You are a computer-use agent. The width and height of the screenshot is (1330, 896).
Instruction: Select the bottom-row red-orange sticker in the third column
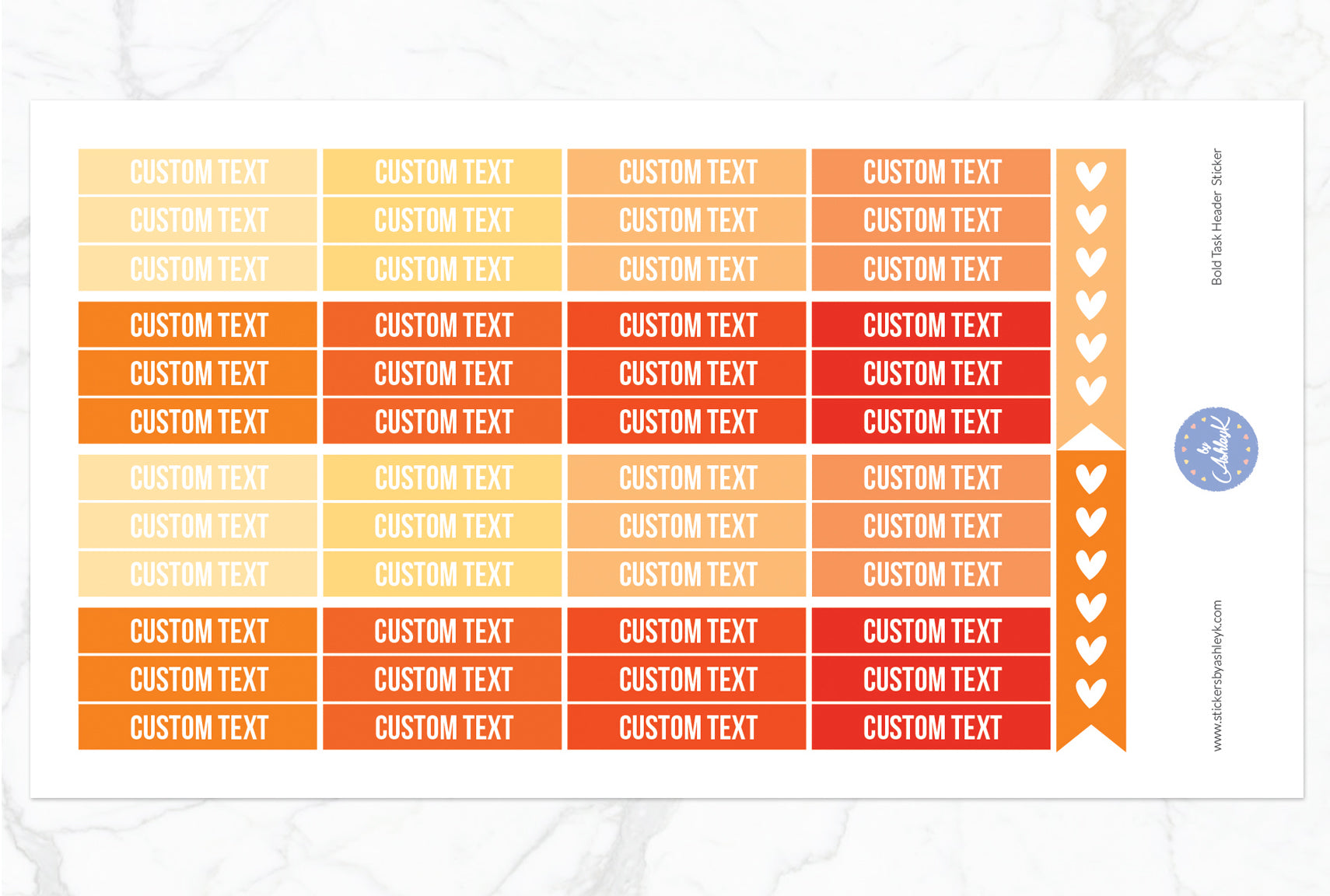click(x=687, y=727)
